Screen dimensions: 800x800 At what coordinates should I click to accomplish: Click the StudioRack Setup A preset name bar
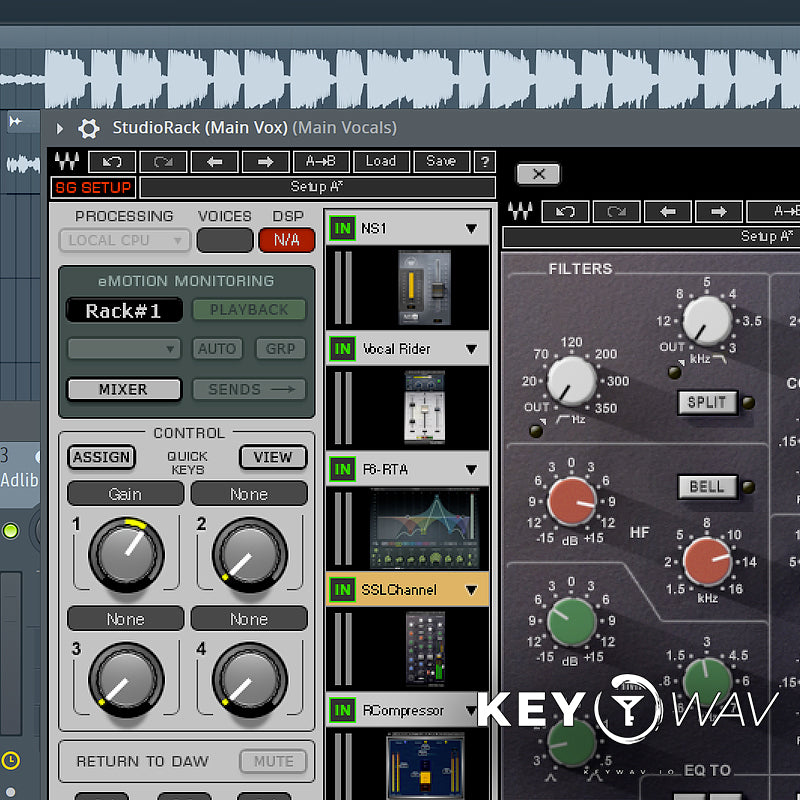point(317,187)
